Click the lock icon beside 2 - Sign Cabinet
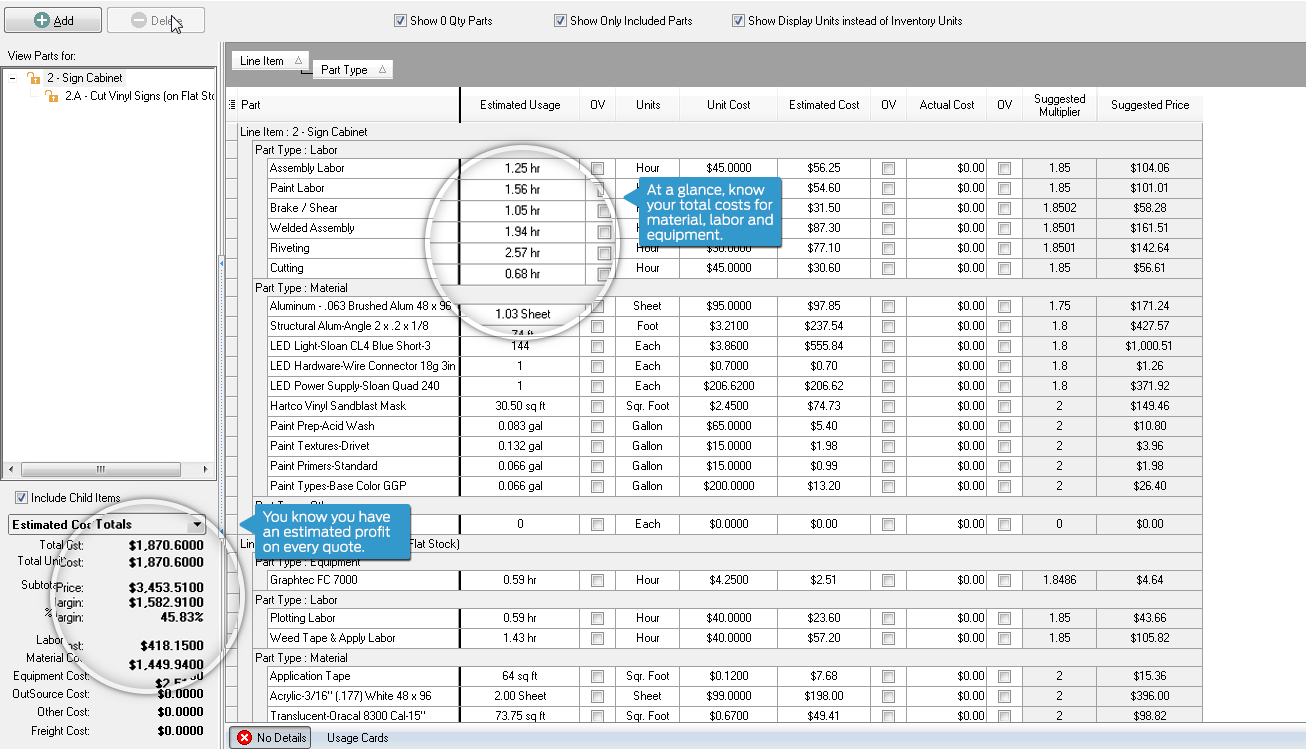1306x749 pixels. [33, 78]
